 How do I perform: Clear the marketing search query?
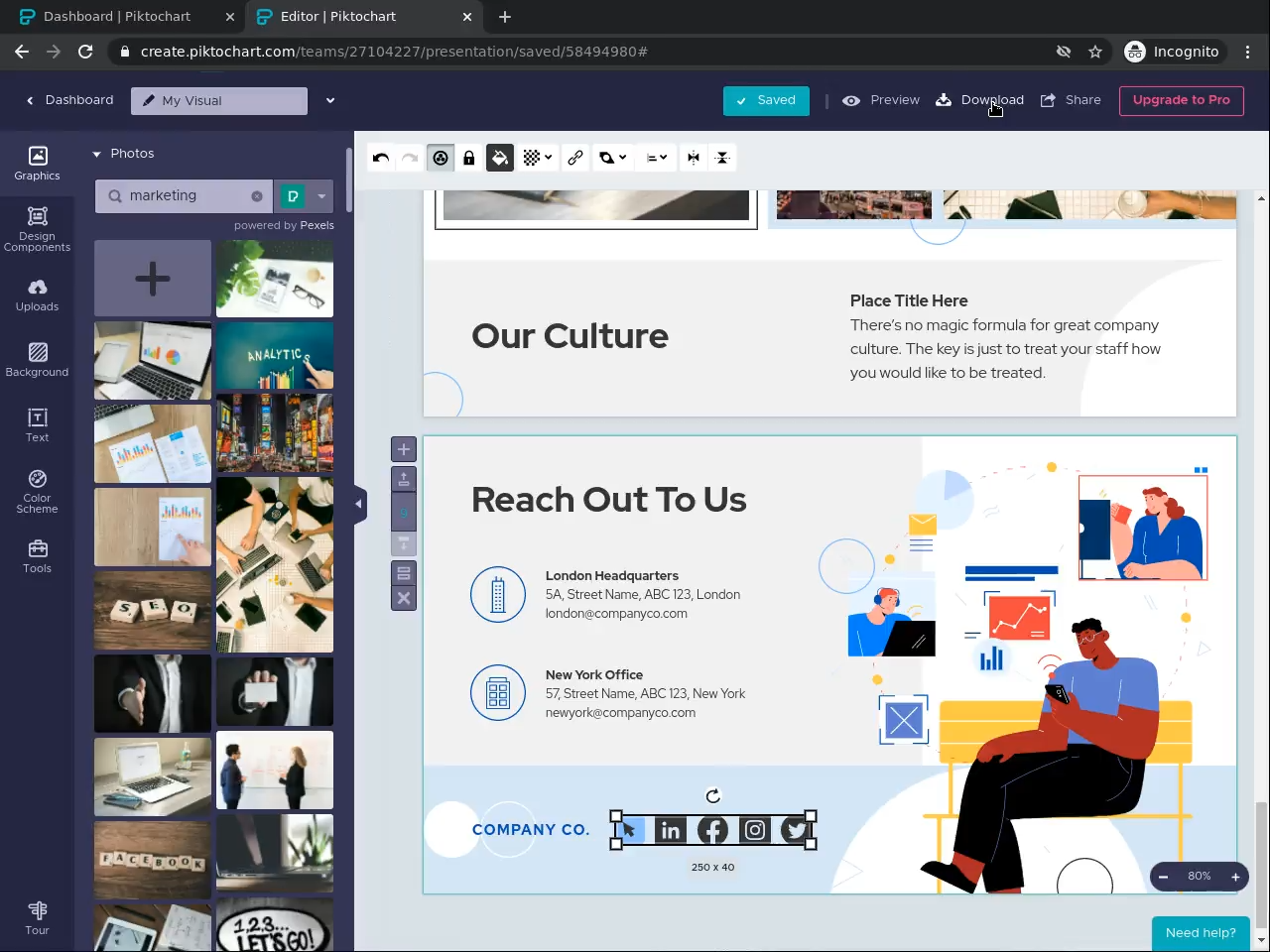click(257, 196)
